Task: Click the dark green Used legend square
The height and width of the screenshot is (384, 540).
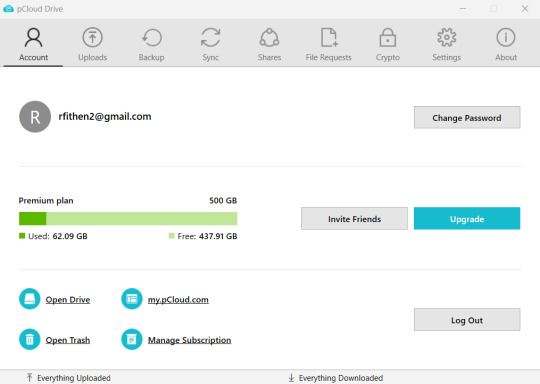Action: [22, 236]
